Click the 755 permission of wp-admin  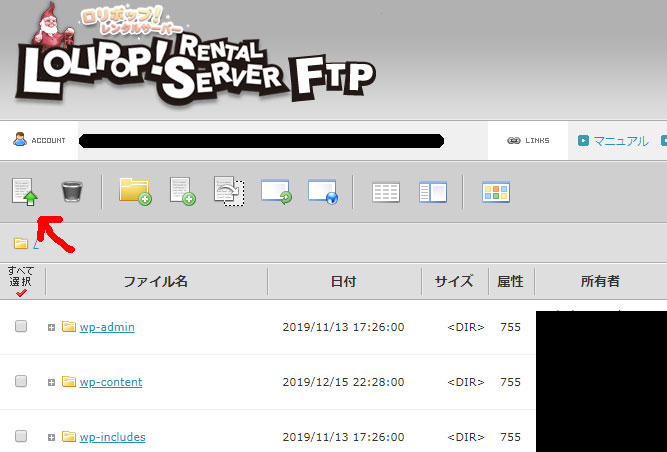tap(510, 327)
